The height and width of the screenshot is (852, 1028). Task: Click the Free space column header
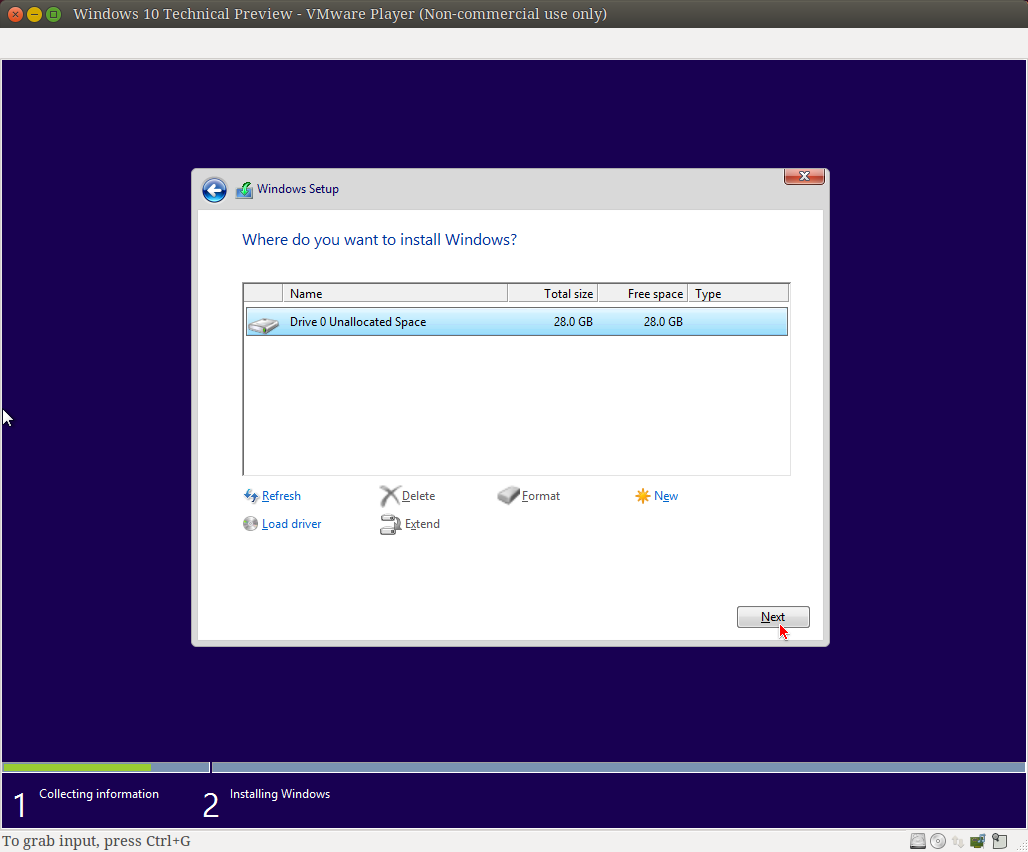(x=643, y=294)
